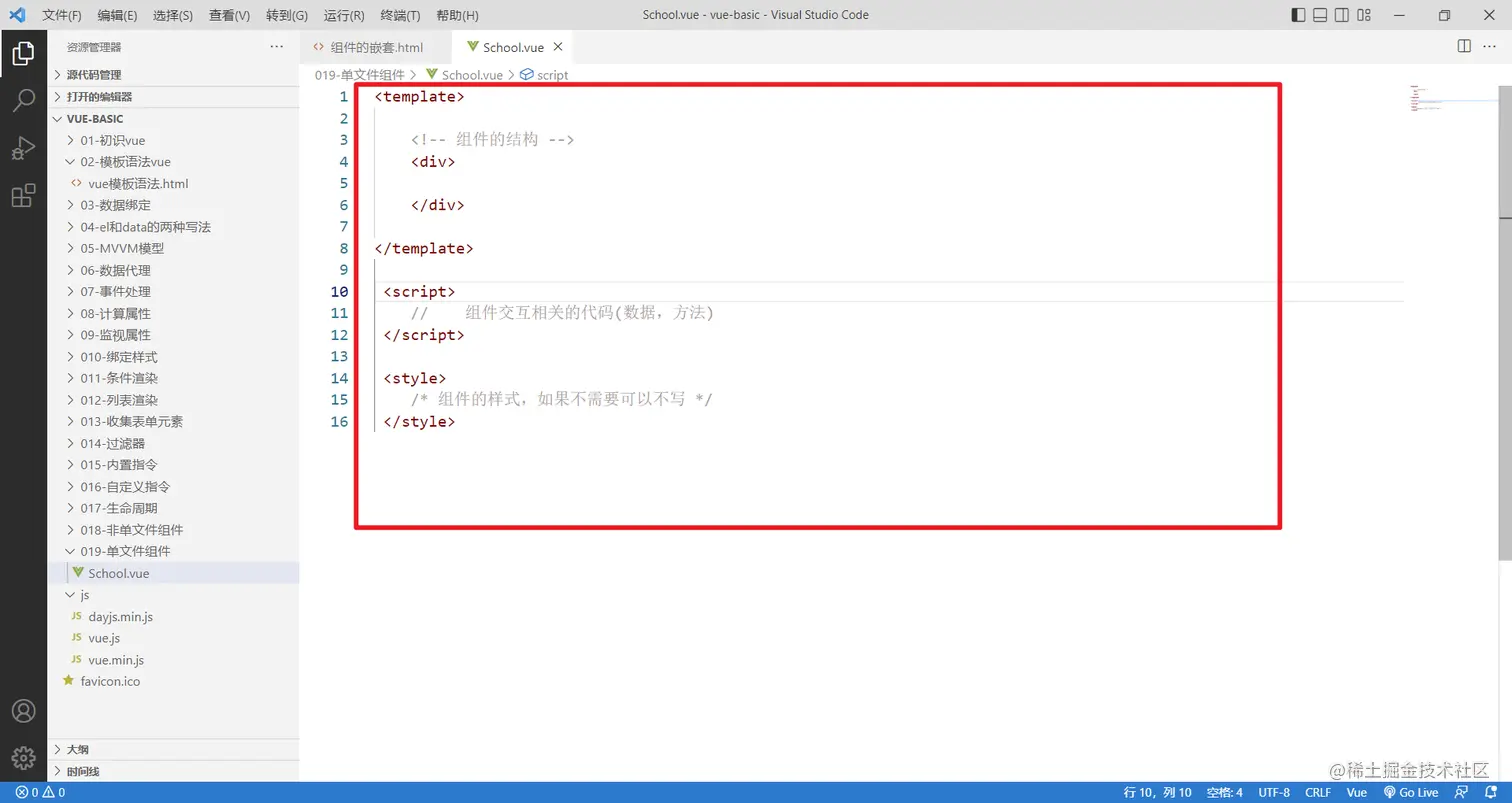Expand the 010-绑定样式 folder
This screenshot has height=803, width=1512.
coord(173,357)
